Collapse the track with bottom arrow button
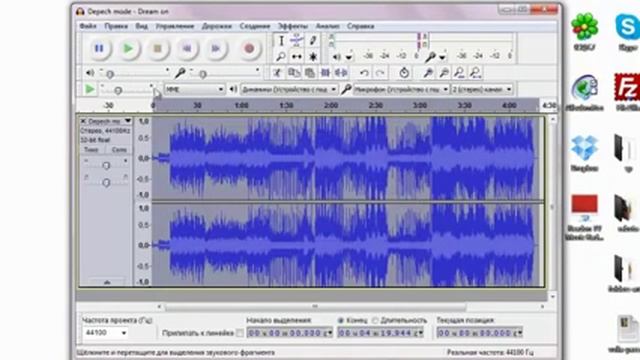 tap(107, 282)
